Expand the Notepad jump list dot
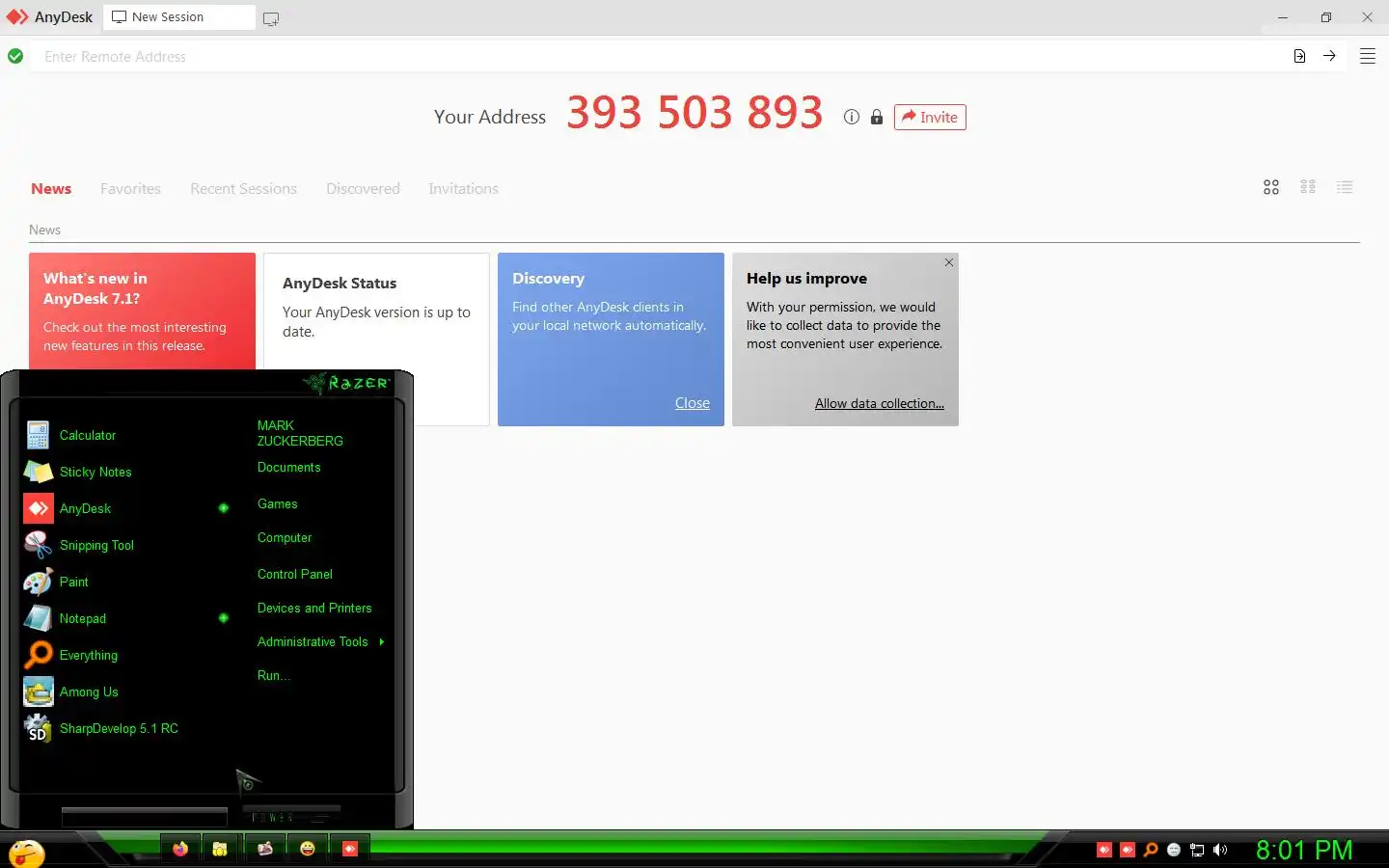The height and width of the screenshot is (868, 1389). (224, 618)
